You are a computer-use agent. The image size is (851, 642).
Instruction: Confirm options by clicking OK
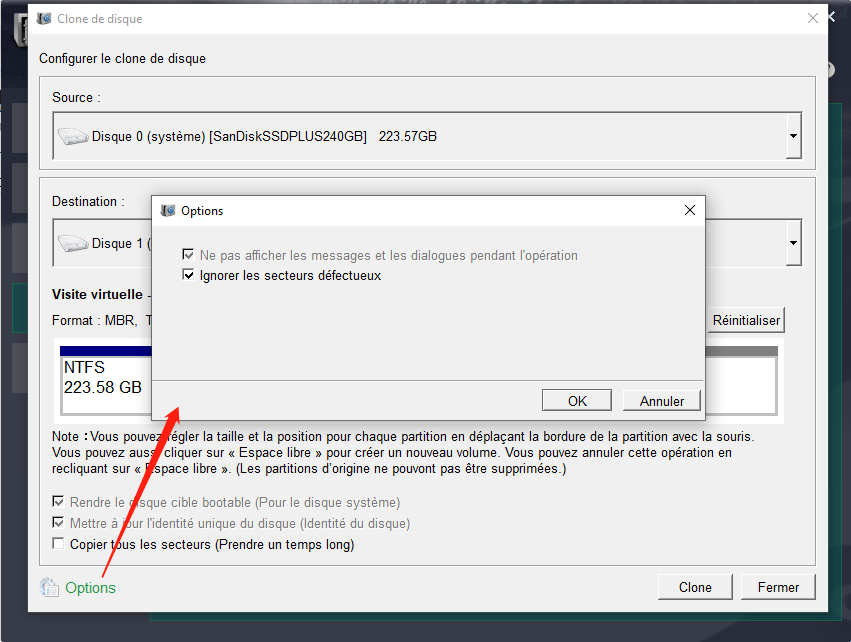576,399
